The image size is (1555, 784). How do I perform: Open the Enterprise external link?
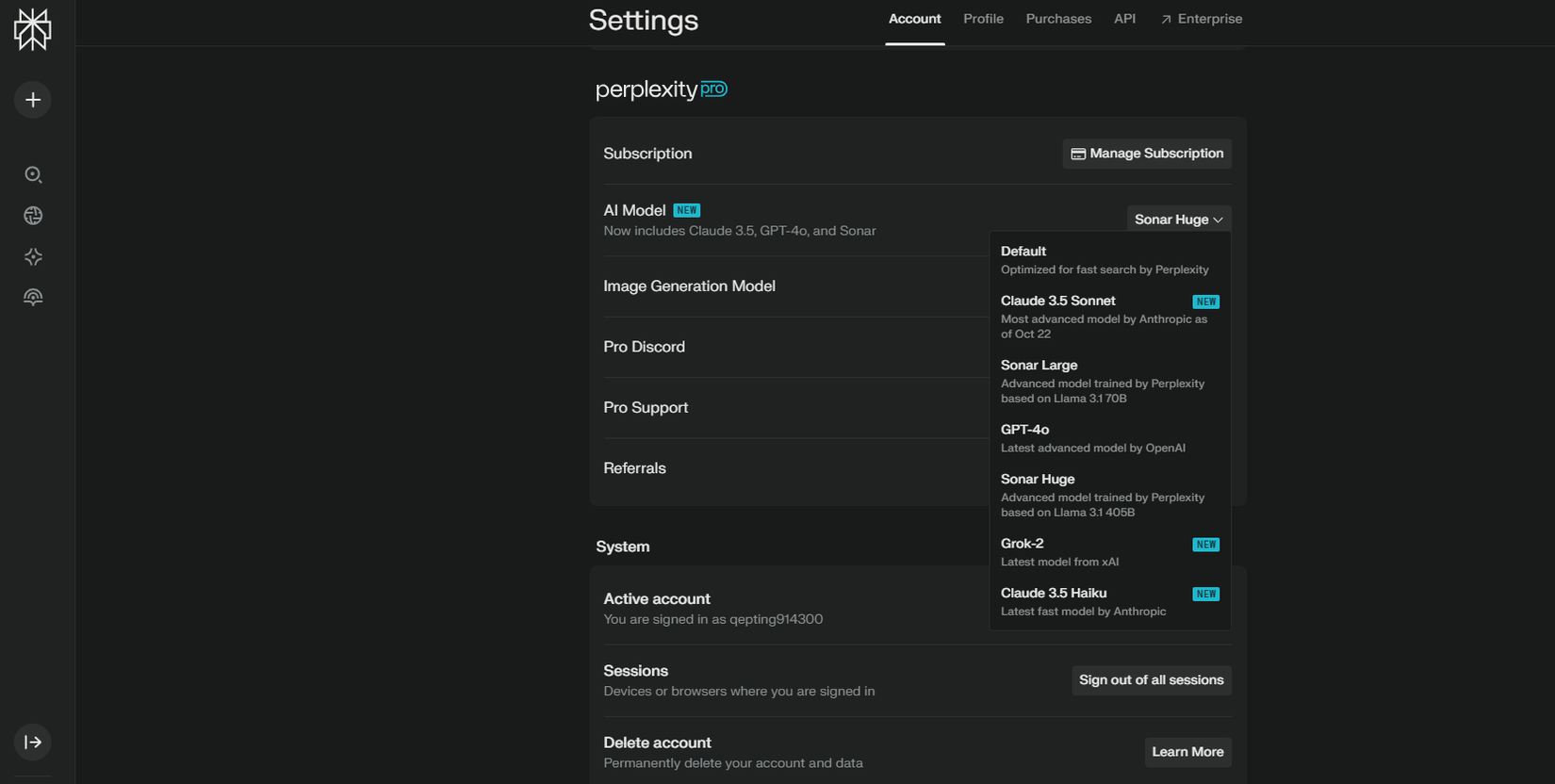pos(1202,19)
